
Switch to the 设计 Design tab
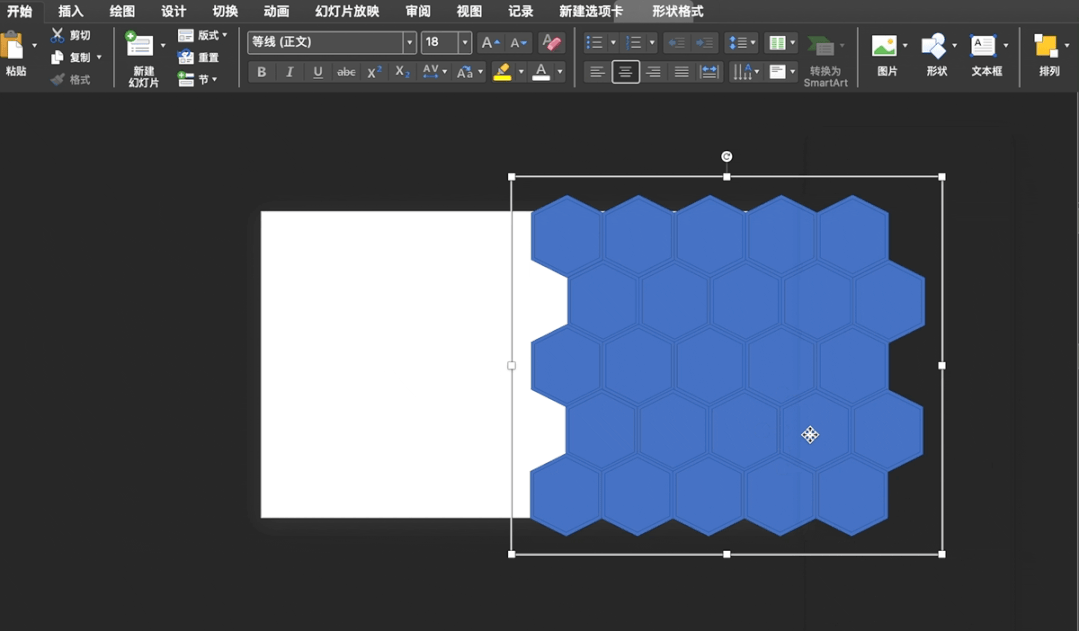pyautogui.click(x=173, y=11)
